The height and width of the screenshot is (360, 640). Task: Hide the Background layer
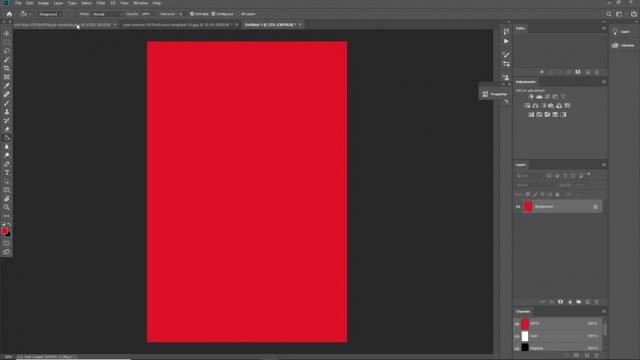coord(518,207)
